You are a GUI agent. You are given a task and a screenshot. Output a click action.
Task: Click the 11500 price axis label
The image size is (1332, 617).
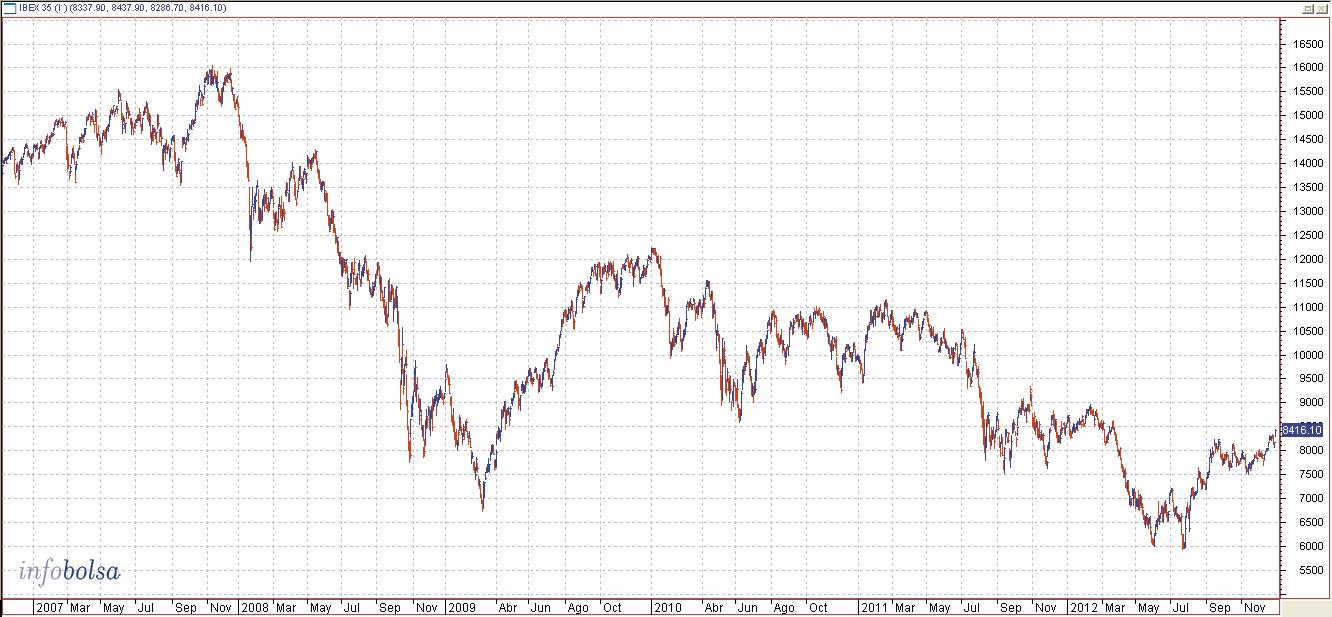click(x=1307, y=284)
